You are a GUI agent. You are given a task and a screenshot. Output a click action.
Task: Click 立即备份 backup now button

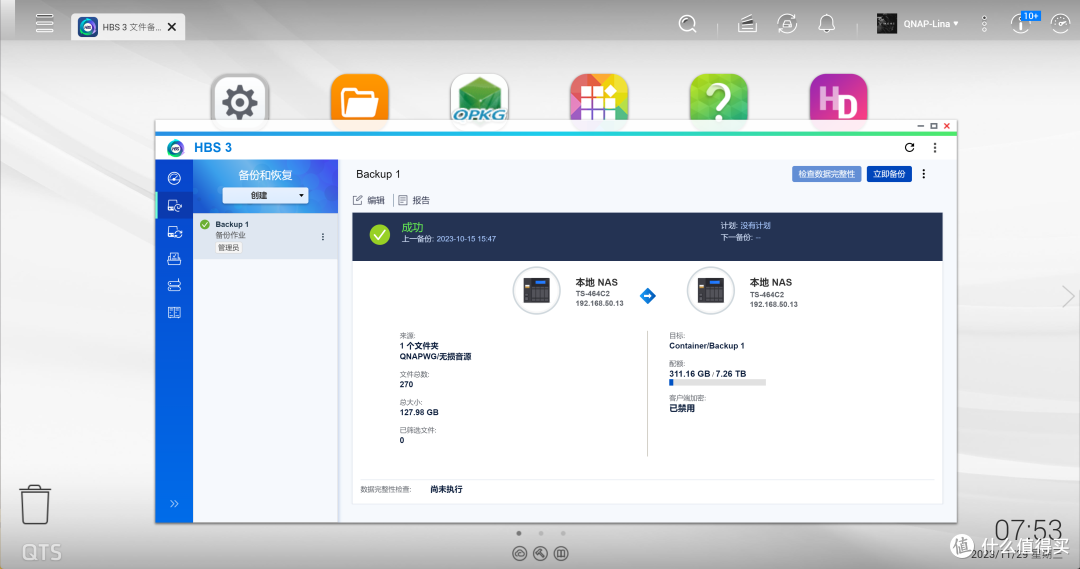(889, 174)
